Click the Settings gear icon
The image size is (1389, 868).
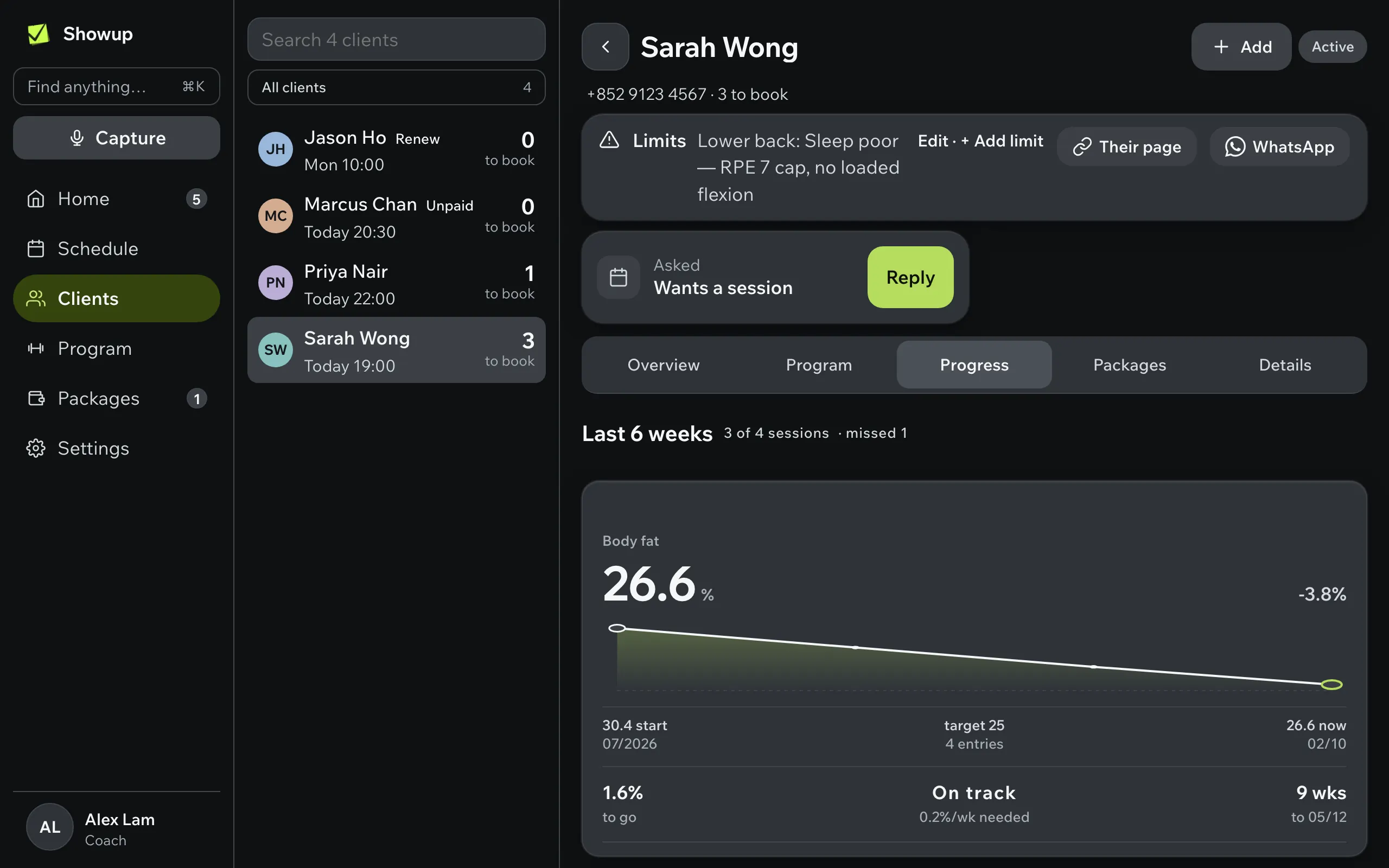(x=36, y=448)
